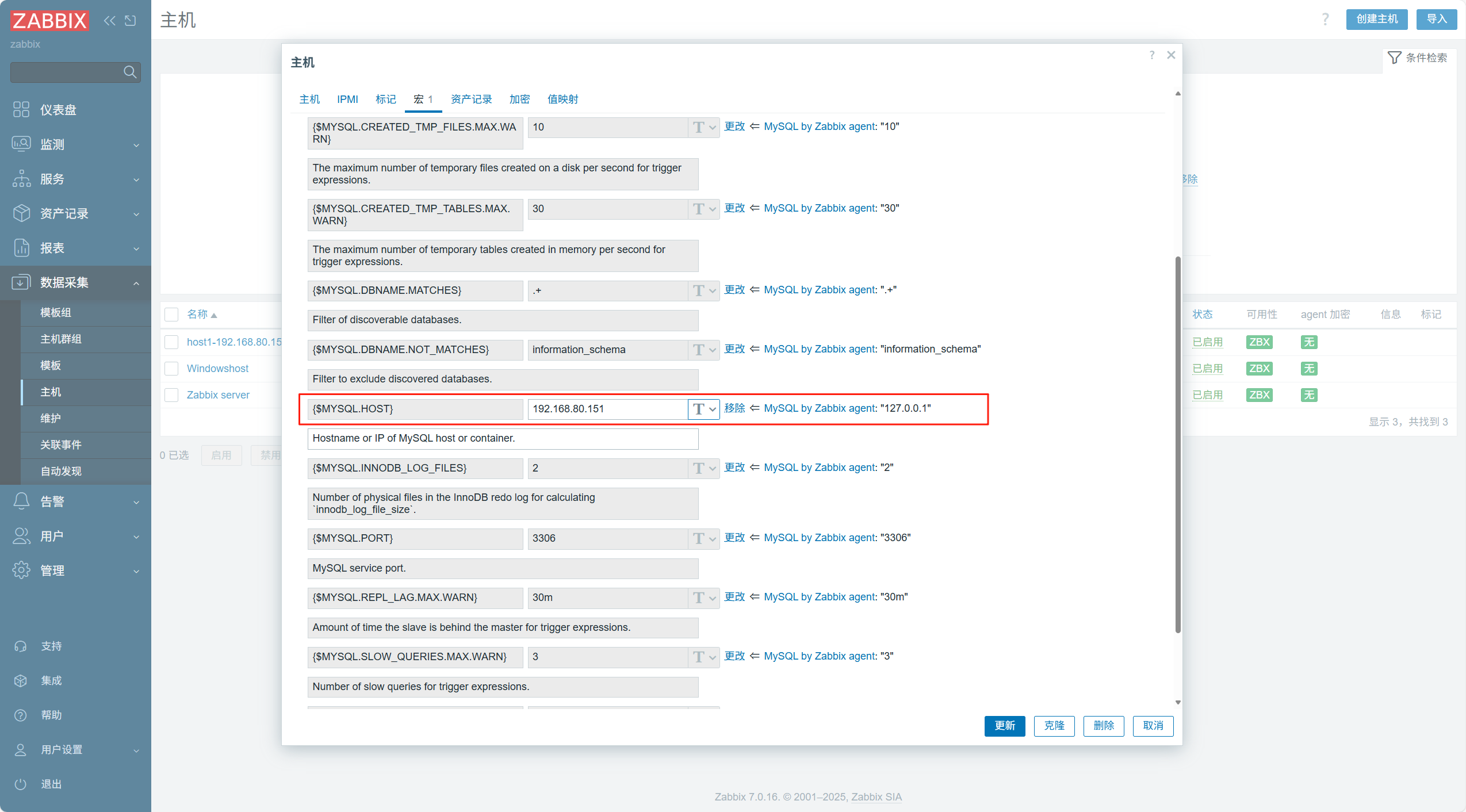Image resolution: width=1466 pixels, height=812 pixels.
Task: Click the 删除 delete button
Action: point(1104,726)
